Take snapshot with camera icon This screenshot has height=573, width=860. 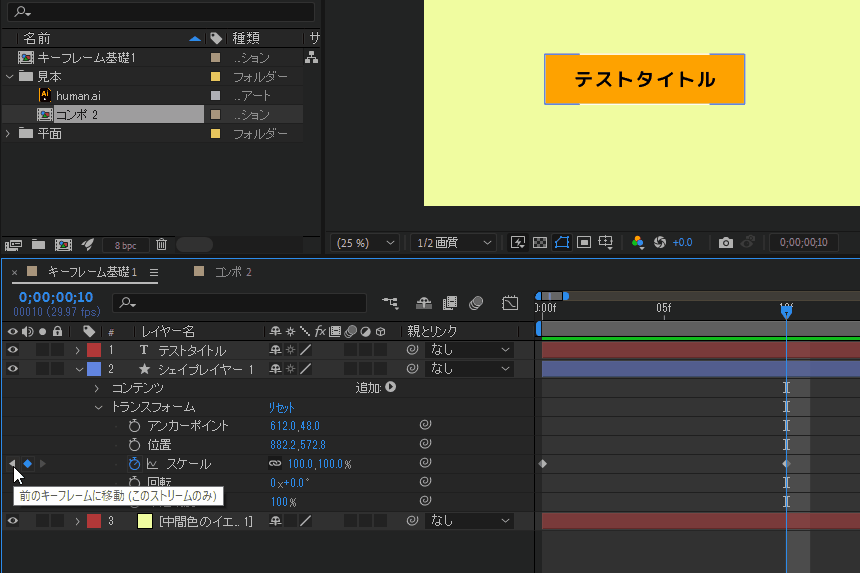(x=726, y=242)
